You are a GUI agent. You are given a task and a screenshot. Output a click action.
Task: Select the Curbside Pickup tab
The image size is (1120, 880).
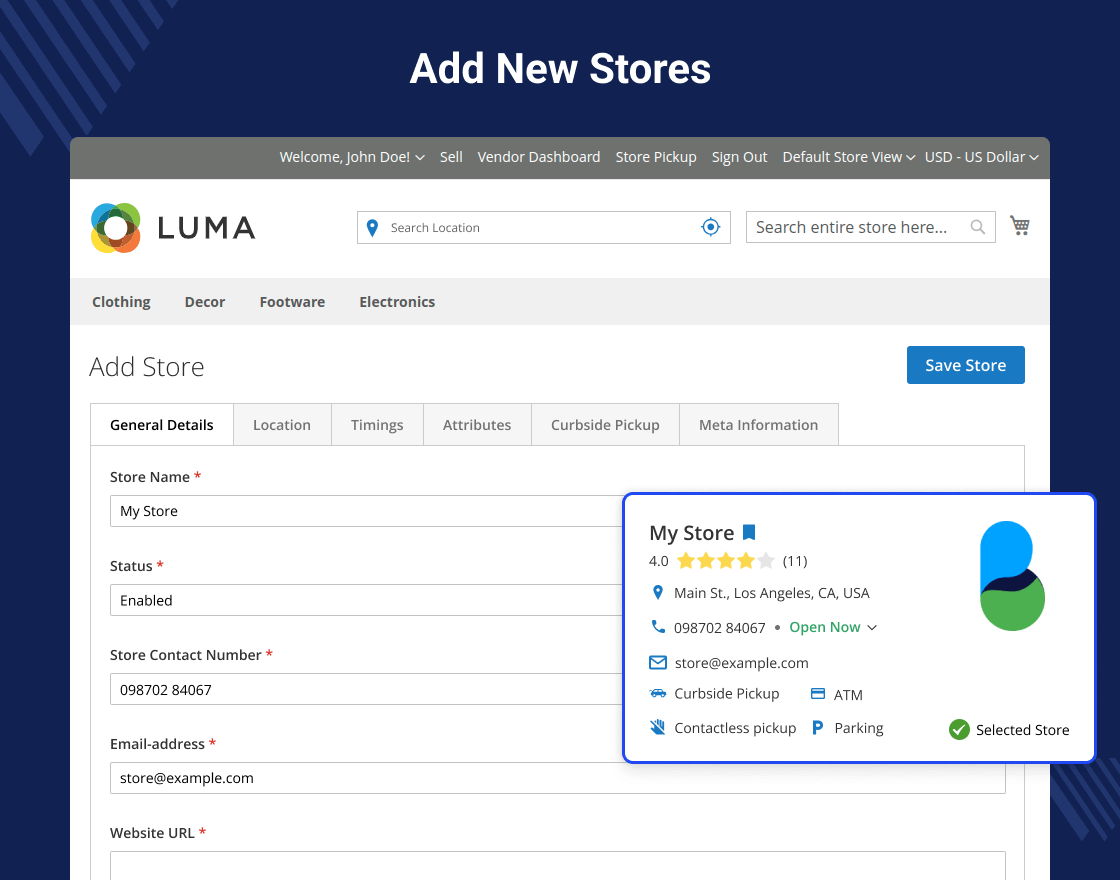(x=605, y=425)
